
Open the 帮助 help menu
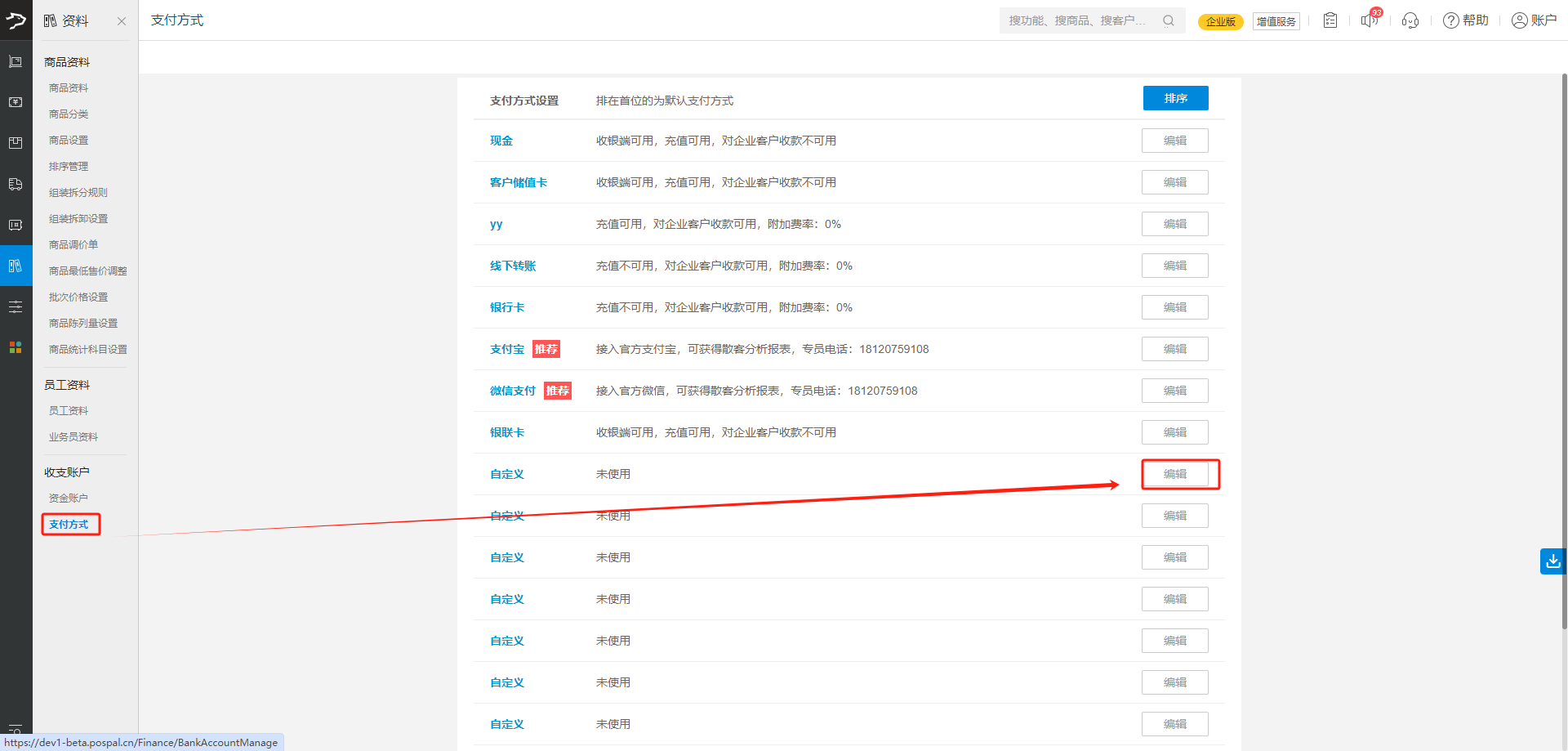pyautogui.click(x=1466, y=20)
